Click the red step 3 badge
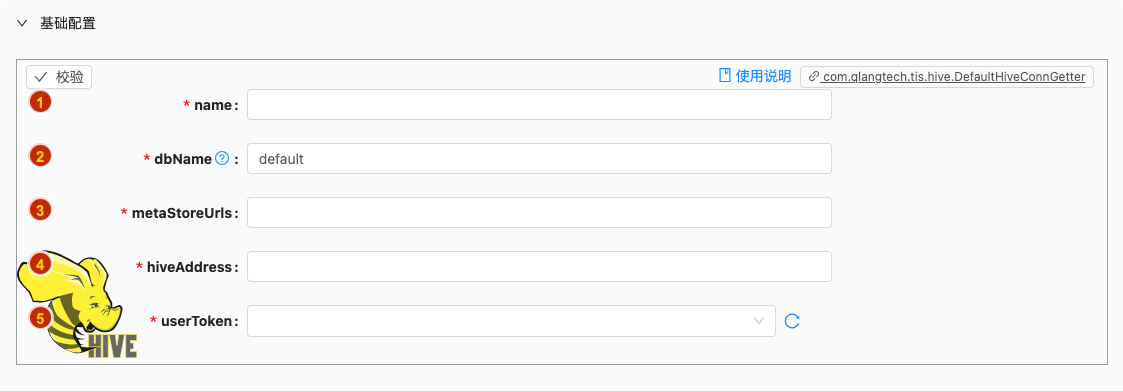 point(40,210)
